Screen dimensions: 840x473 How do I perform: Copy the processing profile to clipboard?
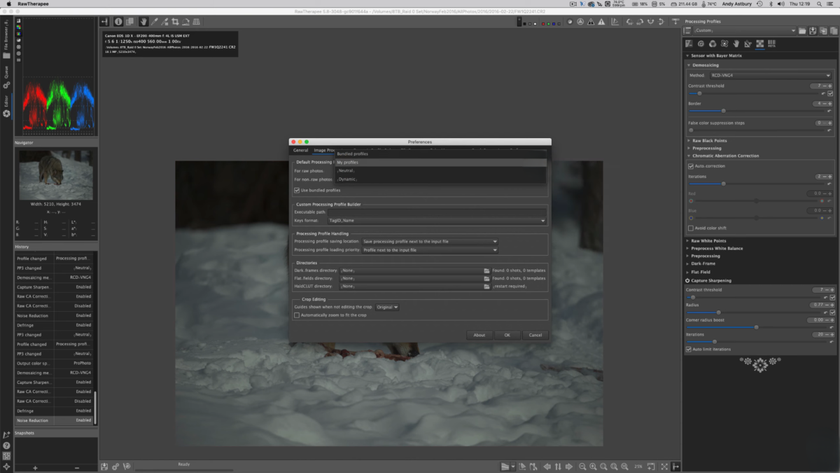coord(823,31)
